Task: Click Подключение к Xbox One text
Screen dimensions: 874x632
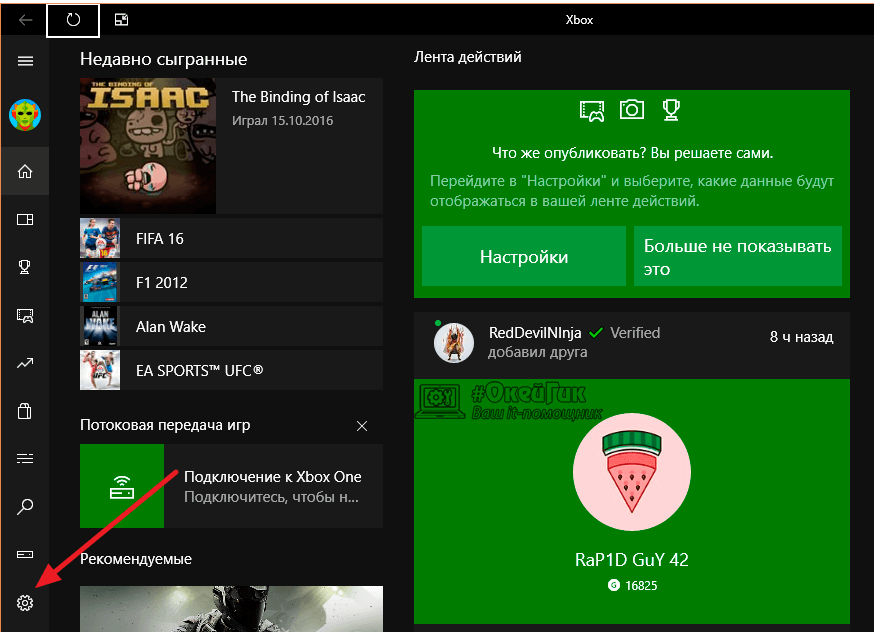Action: (x=273, y=477)
